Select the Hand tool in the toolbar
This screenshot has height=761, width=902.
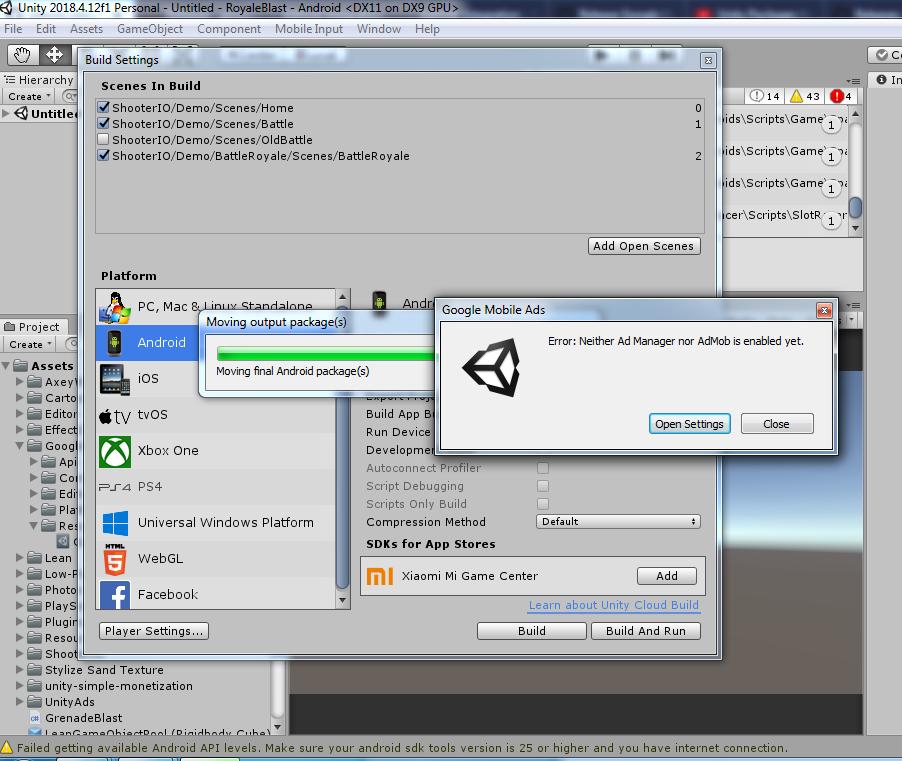pos(21,54)
